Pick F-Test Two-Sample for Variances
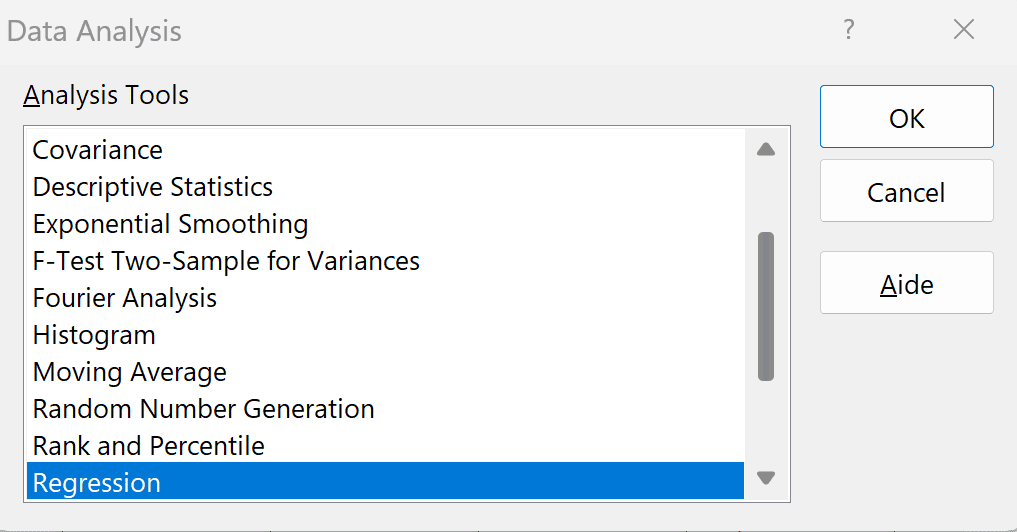Screen dimensions: 1017x532 click(x=226, y=261)
